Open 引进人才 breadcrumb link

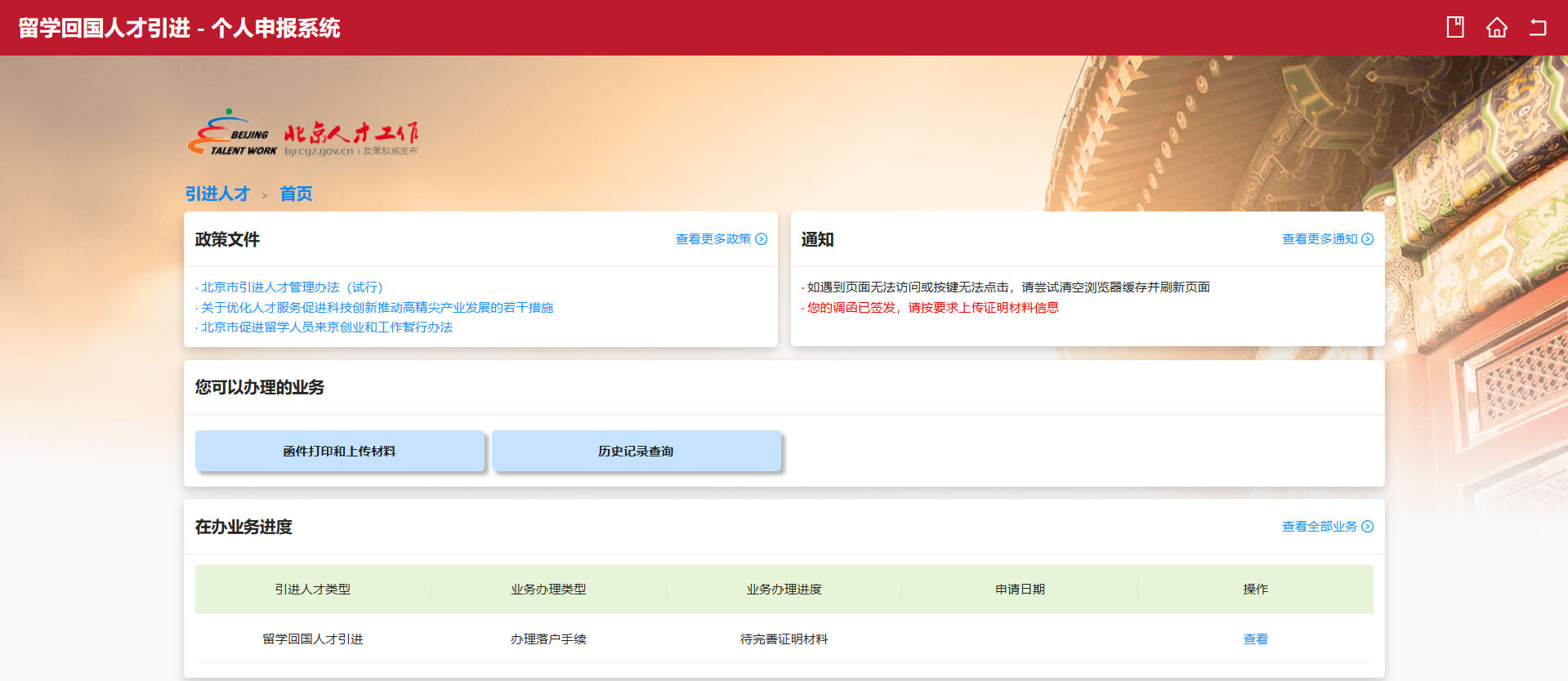coord(217,194)
